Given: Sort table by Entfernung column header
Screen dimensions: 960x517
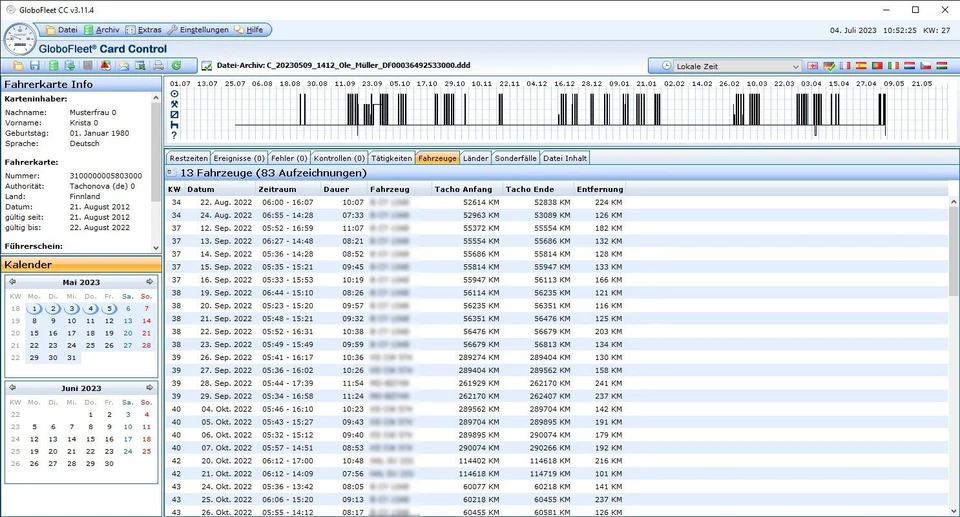Looking at the screenshot, I should click(599, 189).
